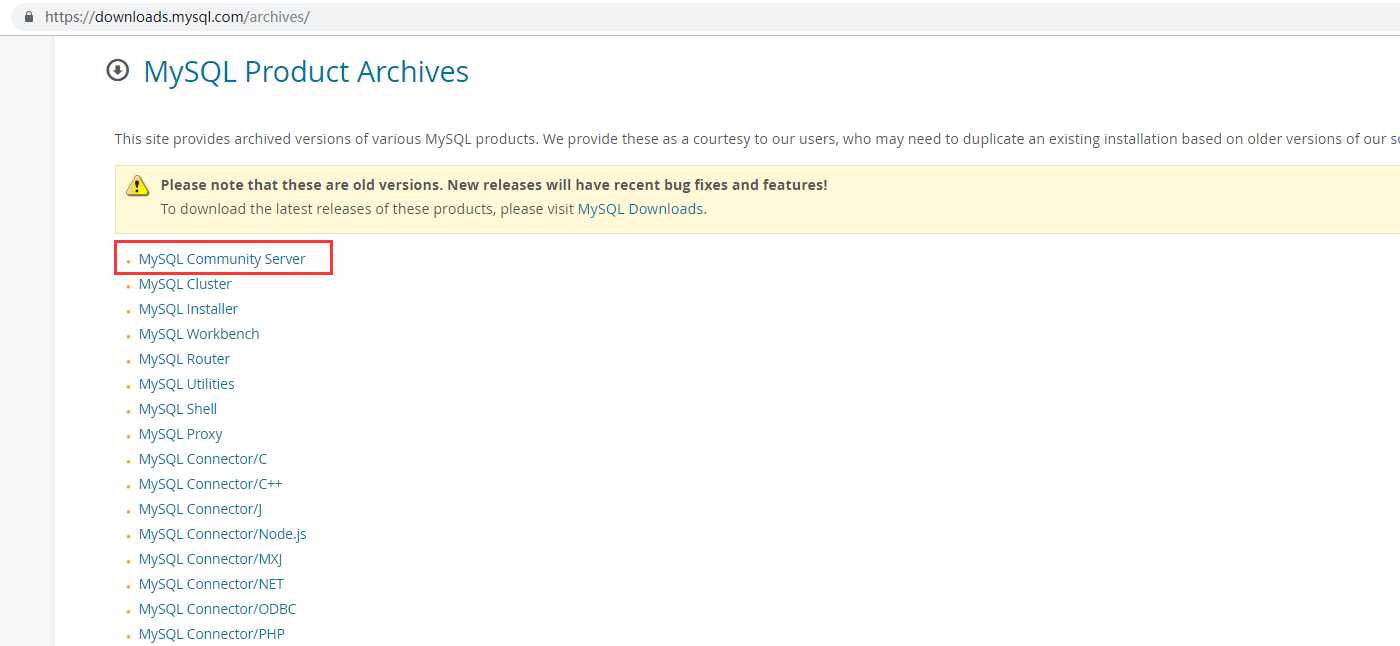This screenshot has height=646, width=1400.
Task: Open MySQL Connector/PHP archives
Action: 212,634
